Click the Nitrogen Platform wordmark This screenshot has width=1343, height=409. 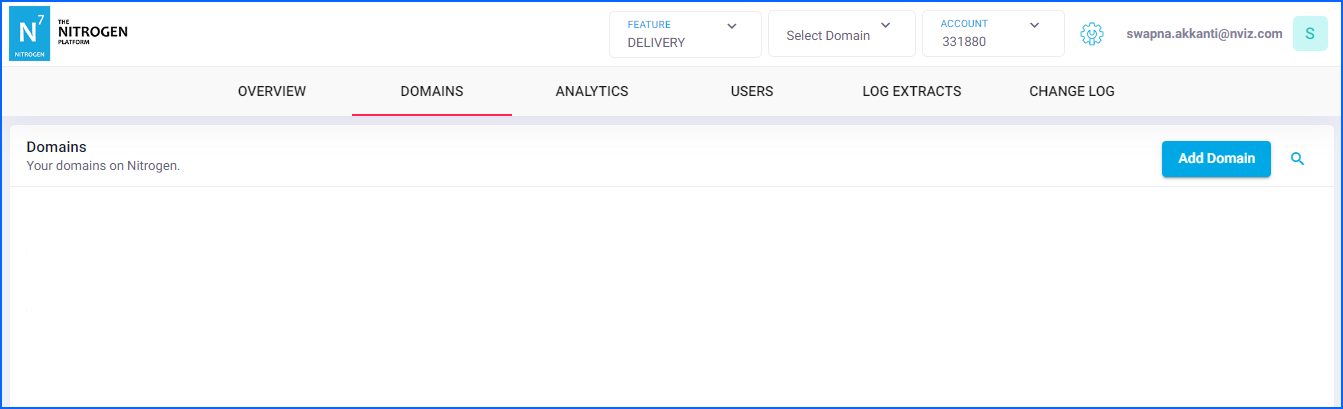[x=93, y=33]
